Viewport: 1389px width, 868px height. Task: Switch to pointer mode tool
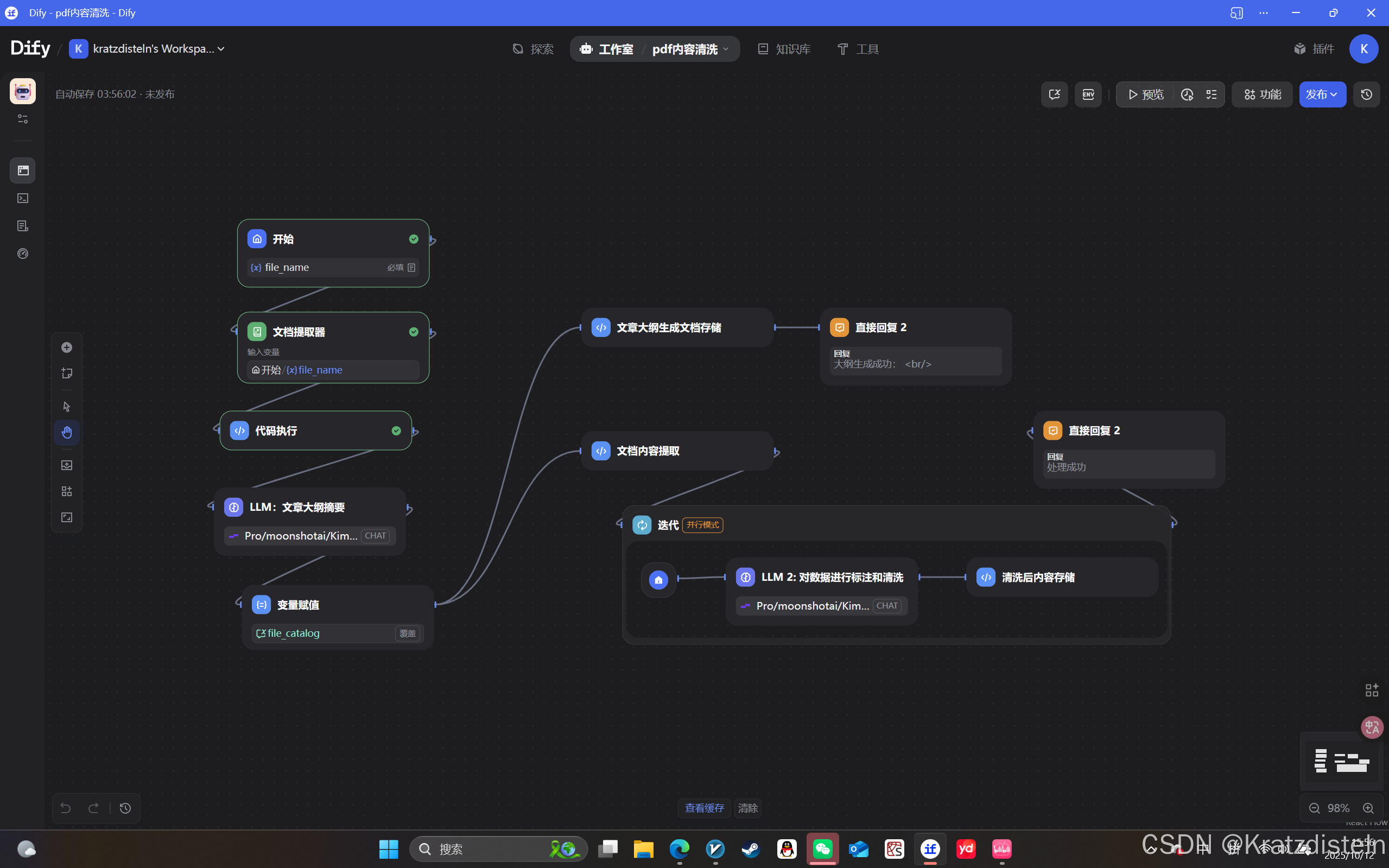67,407
